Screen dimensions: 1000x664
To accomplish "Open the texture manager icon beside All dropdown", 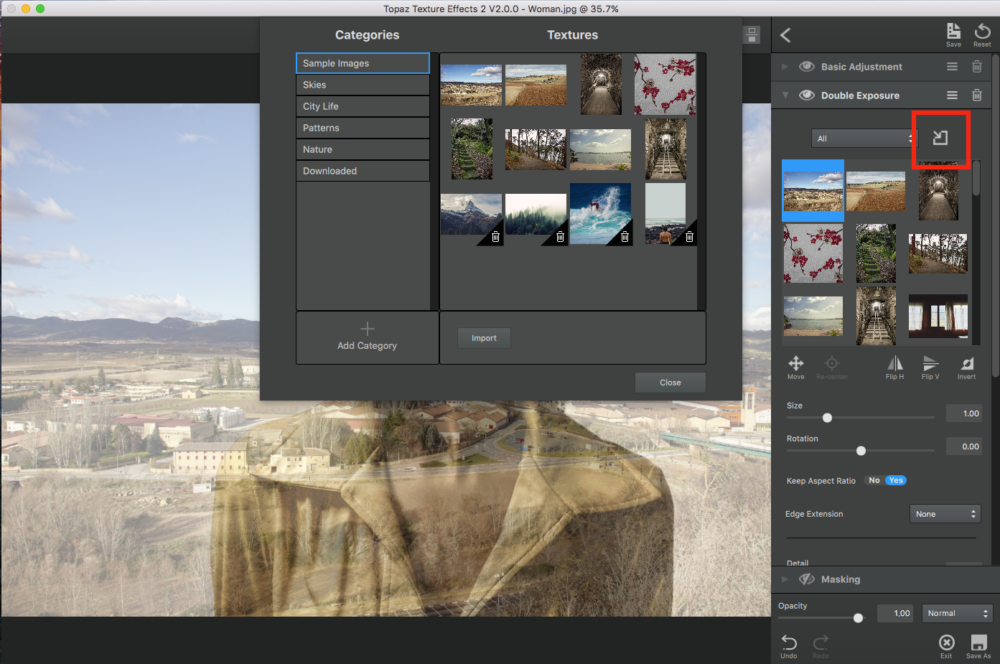I will (x=940, y=138).
